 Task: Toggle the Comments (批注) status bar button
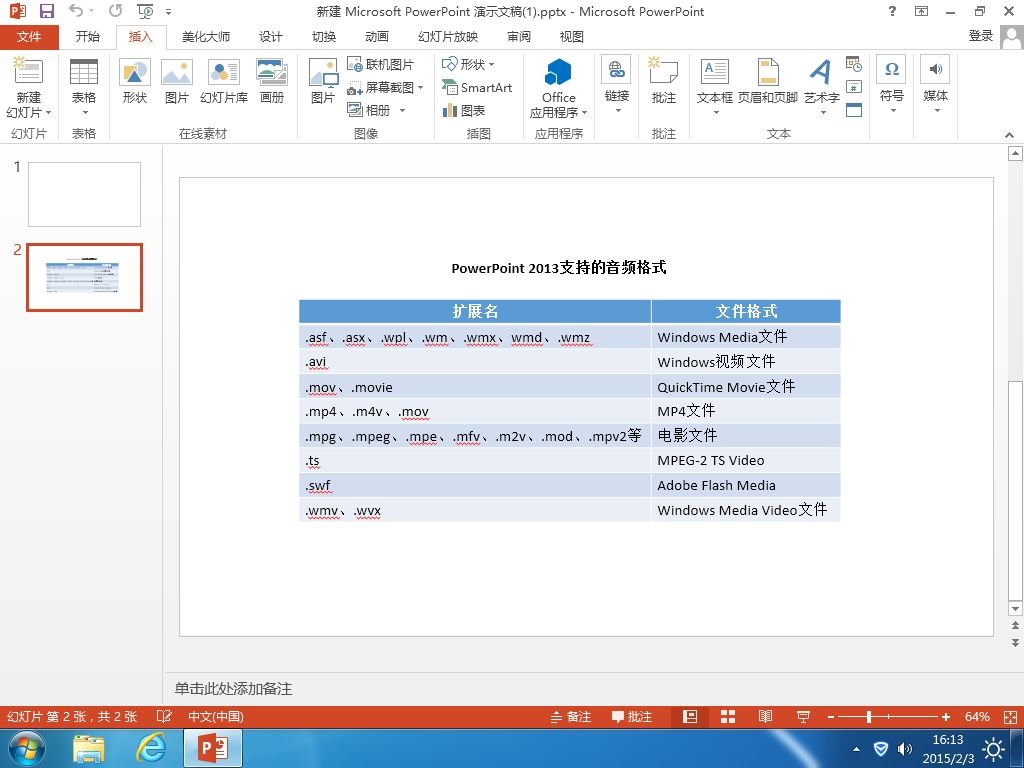632,716
